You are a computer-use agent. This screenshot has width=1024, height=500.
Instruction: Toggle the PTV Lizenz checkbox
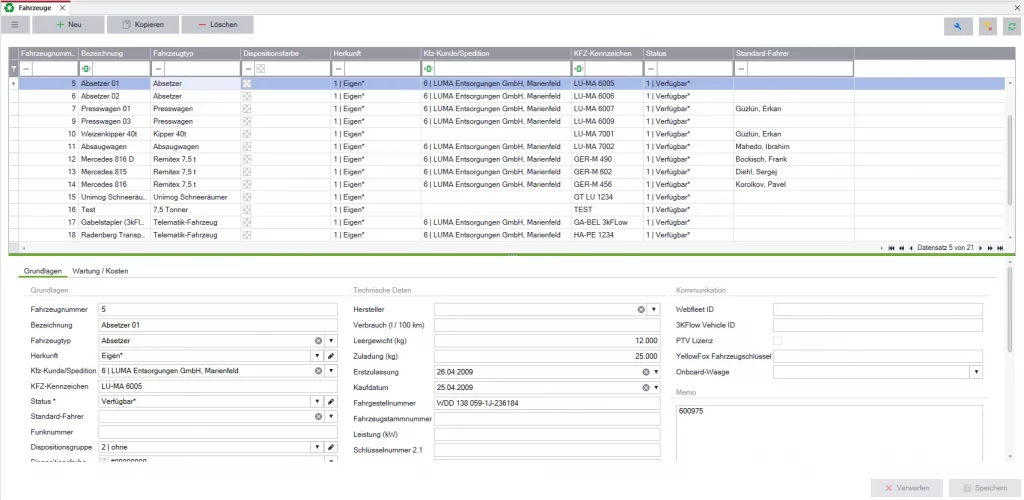tap(777, 341)
